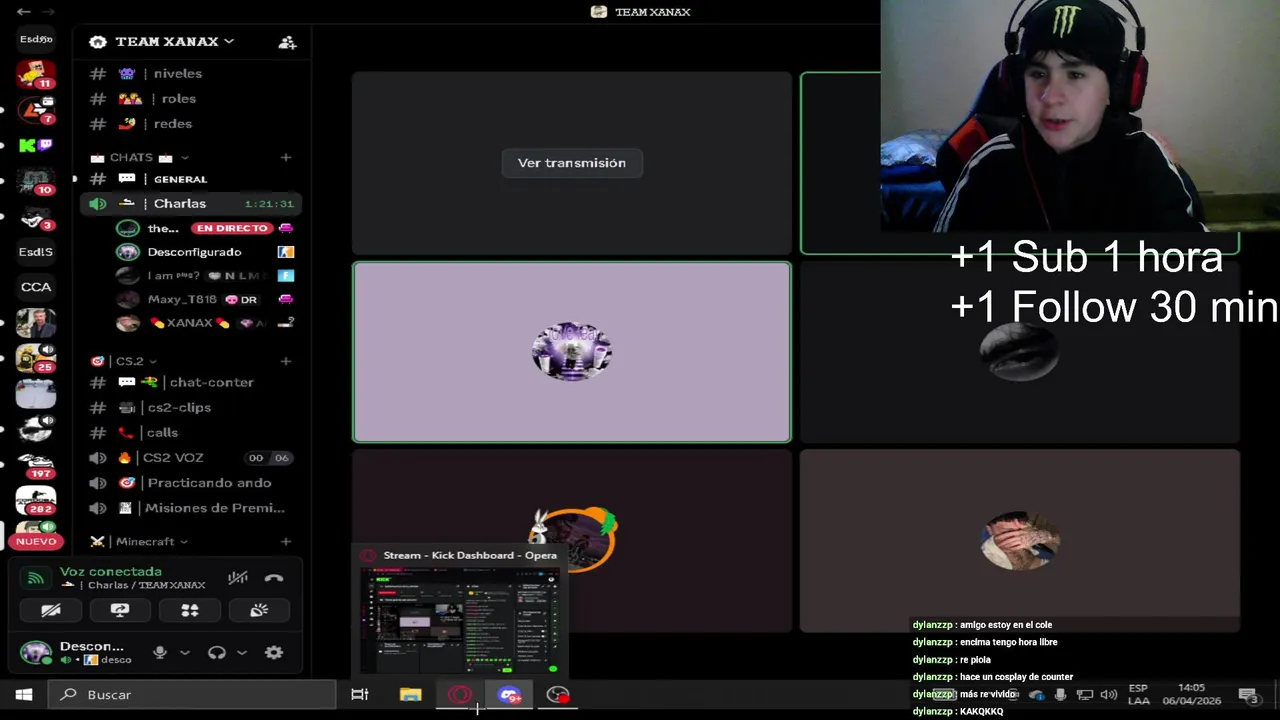Open the TEAM XANAX server dropdown menu
This screenshot has height=720, width=1280.
pos(174,42)
